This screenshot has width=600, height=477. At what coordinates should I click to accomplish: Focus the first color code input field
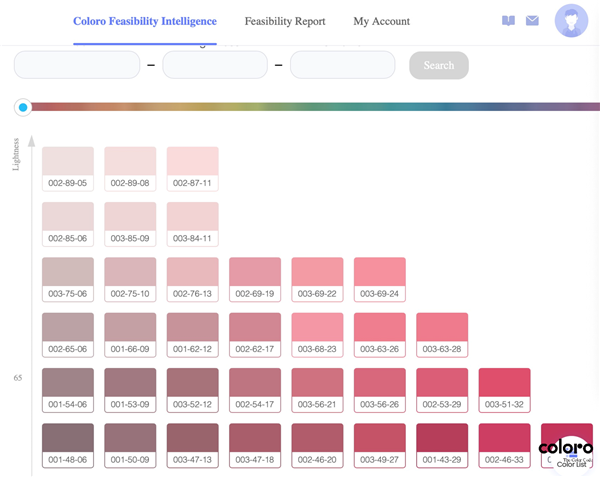(77, 65)
